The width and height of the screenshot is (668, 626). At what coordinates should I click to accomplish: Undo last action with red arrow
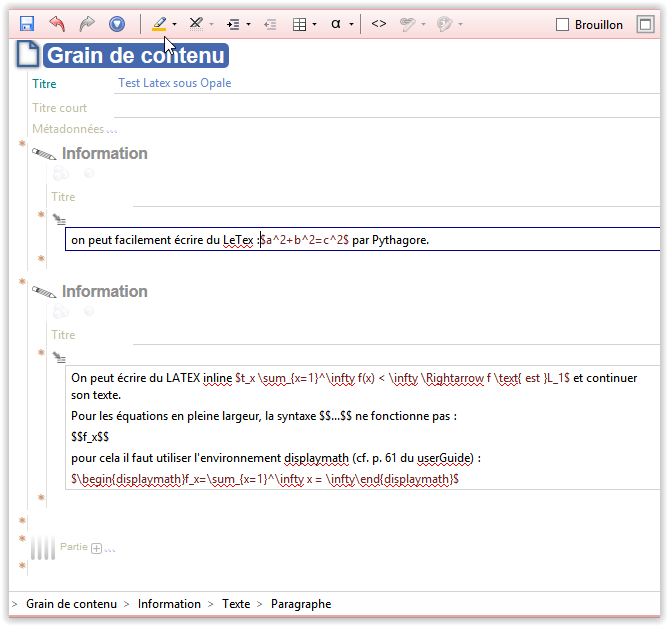click(57, 24)
